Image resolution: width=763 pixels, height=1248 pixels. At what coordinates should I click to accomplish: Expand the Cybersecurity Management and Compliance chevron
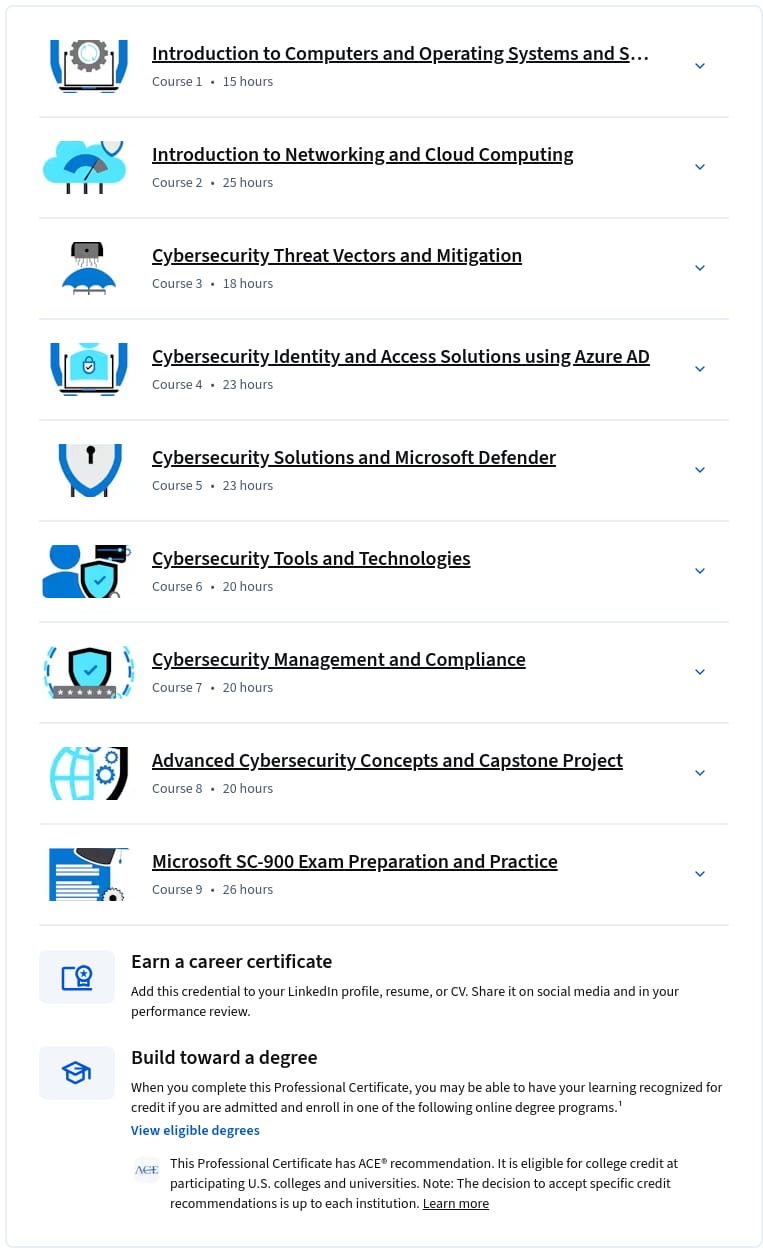click(x=700, y=672)
